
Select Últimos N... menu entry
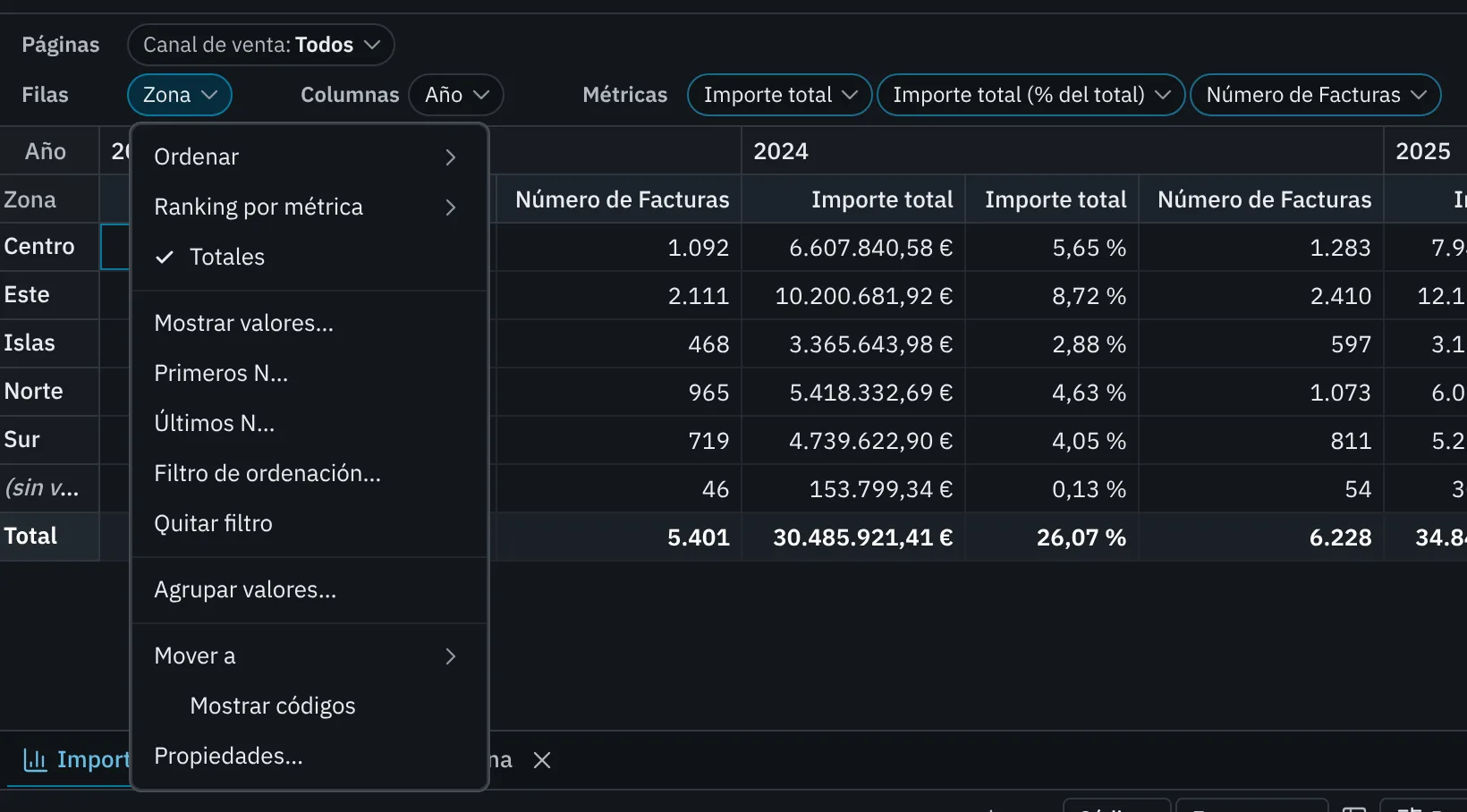tap(309, 424)
